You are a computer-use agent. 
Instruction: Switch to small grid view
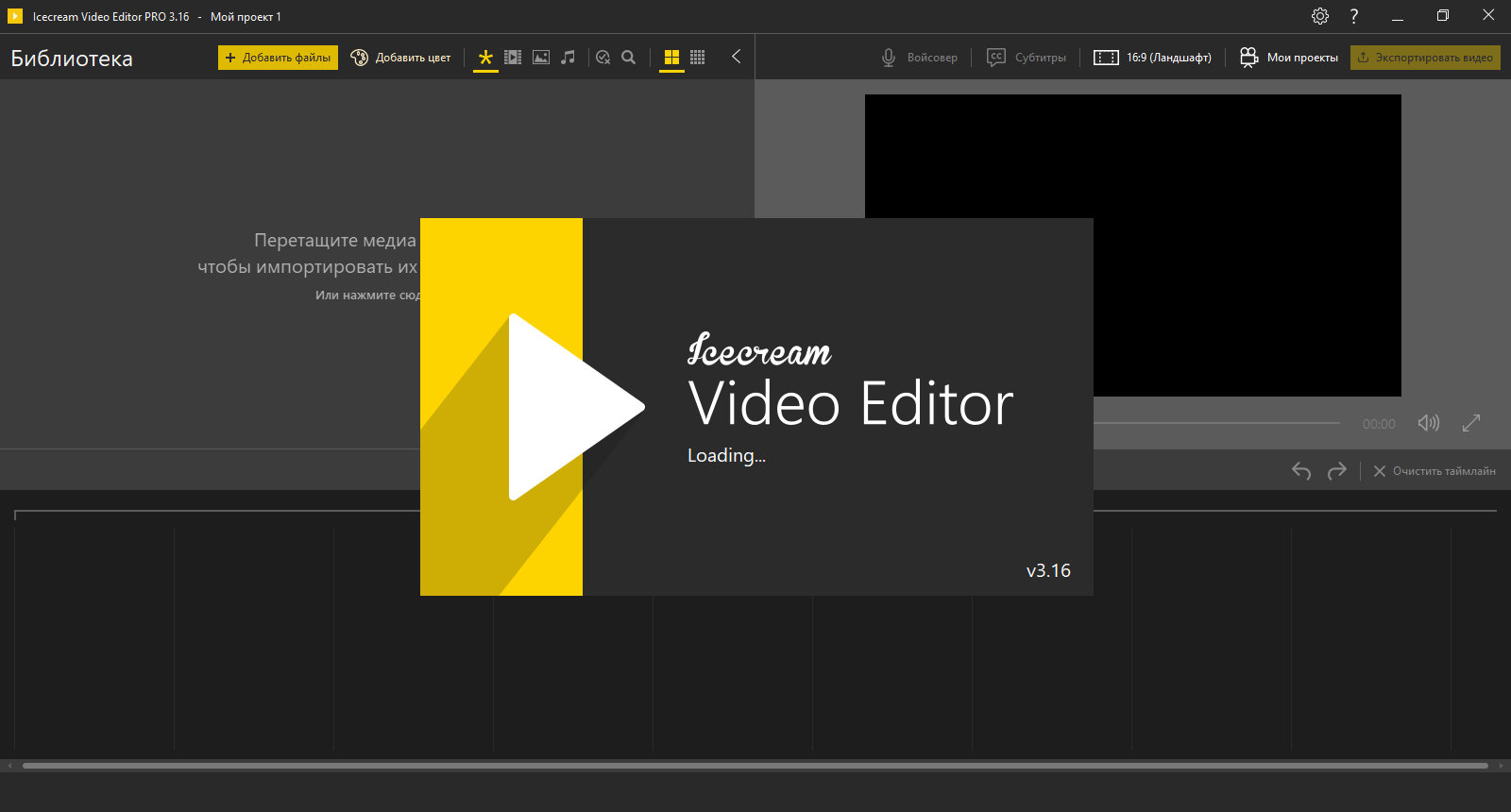[698, 58]
